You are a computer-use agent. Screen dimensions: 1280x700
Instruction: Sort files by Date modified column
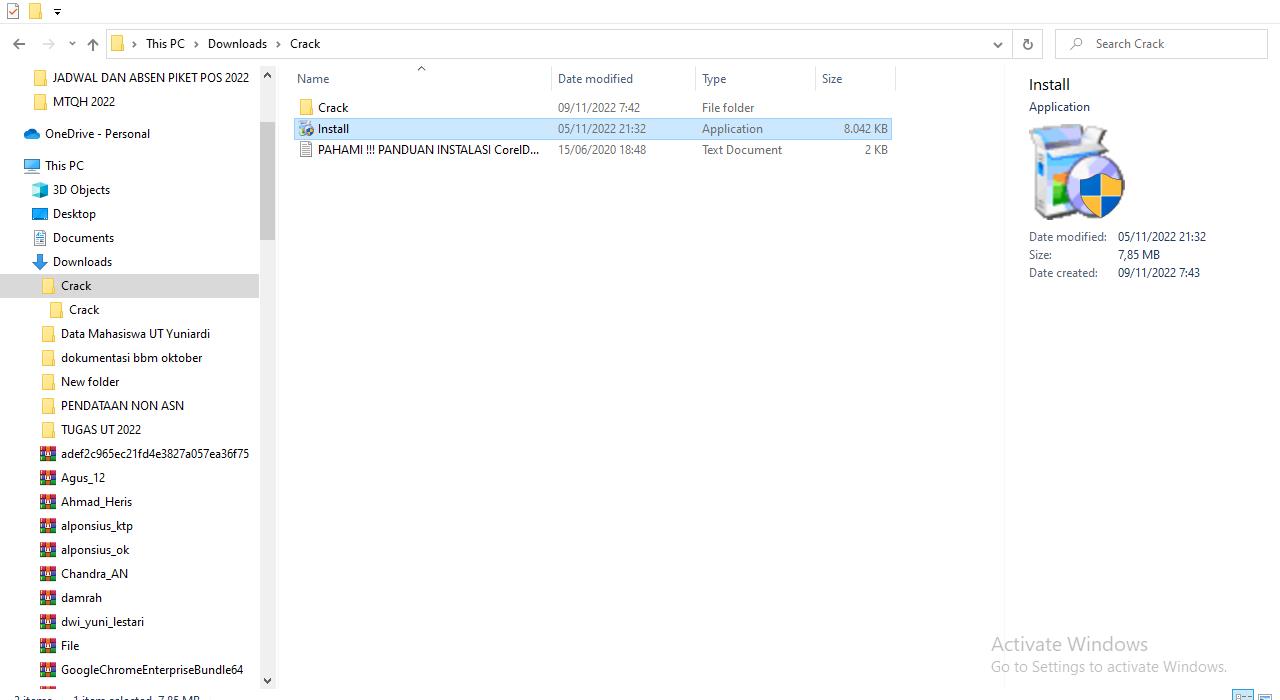click(x=595, y=79)
